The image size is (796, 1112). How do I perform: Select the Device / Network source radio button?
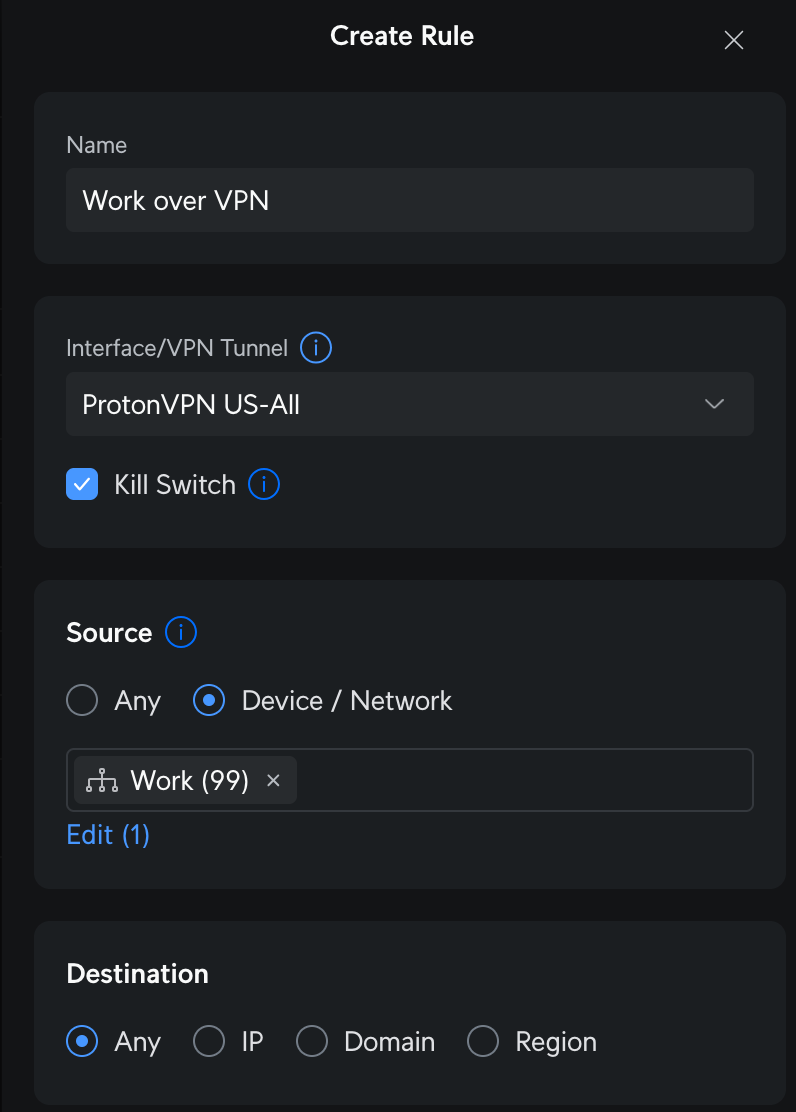(x=209, y=701)
